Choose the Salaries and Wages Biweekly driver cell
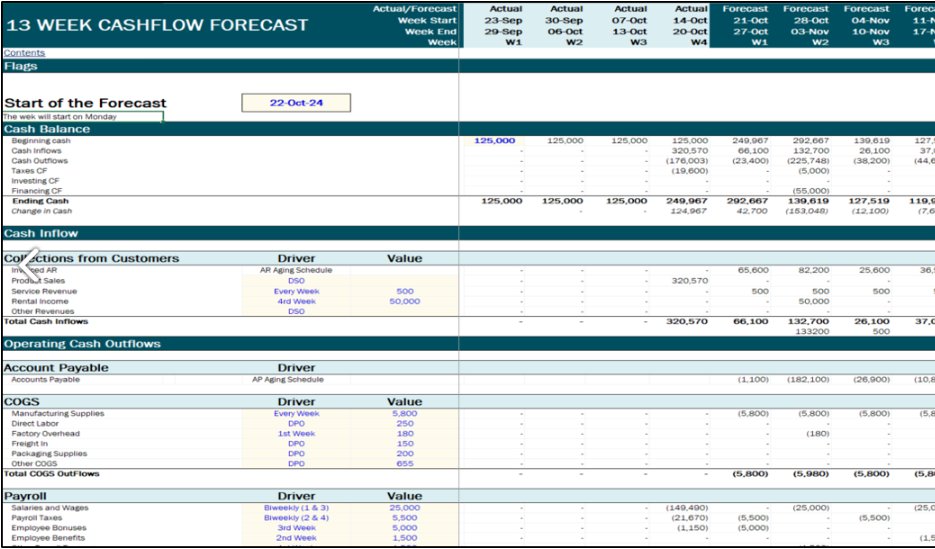The image size is (935, 549). pyautogui.click(x=296, y=508)
